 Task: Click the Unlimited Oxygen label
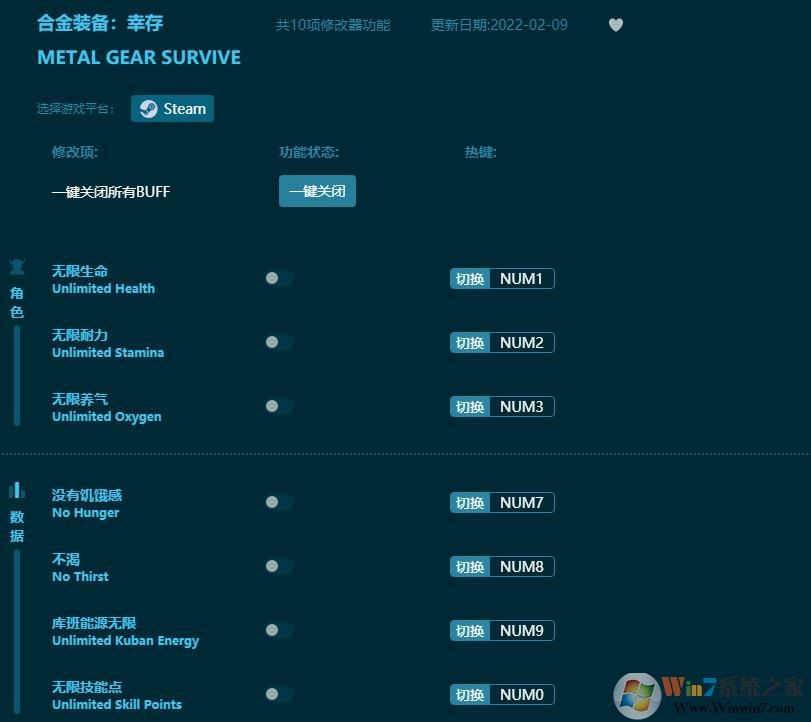[107, 417]
